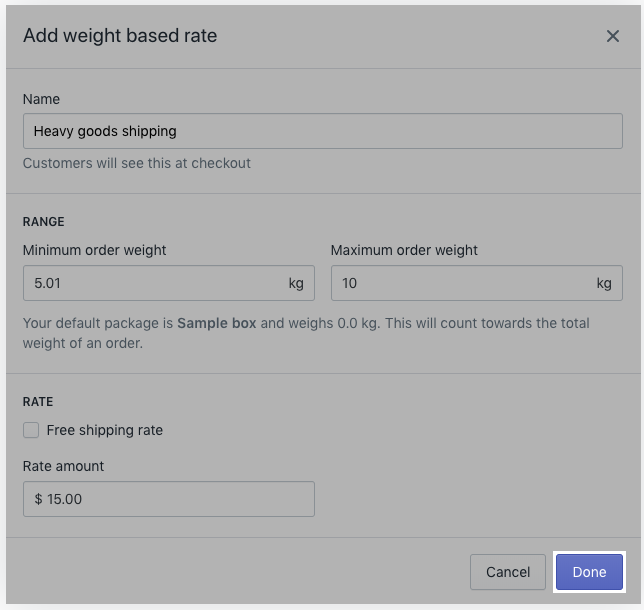Click the kg unit in Minimum weight
Viewport: 644px width, 610px height.
pyautogui.click(x=296, y=283)
